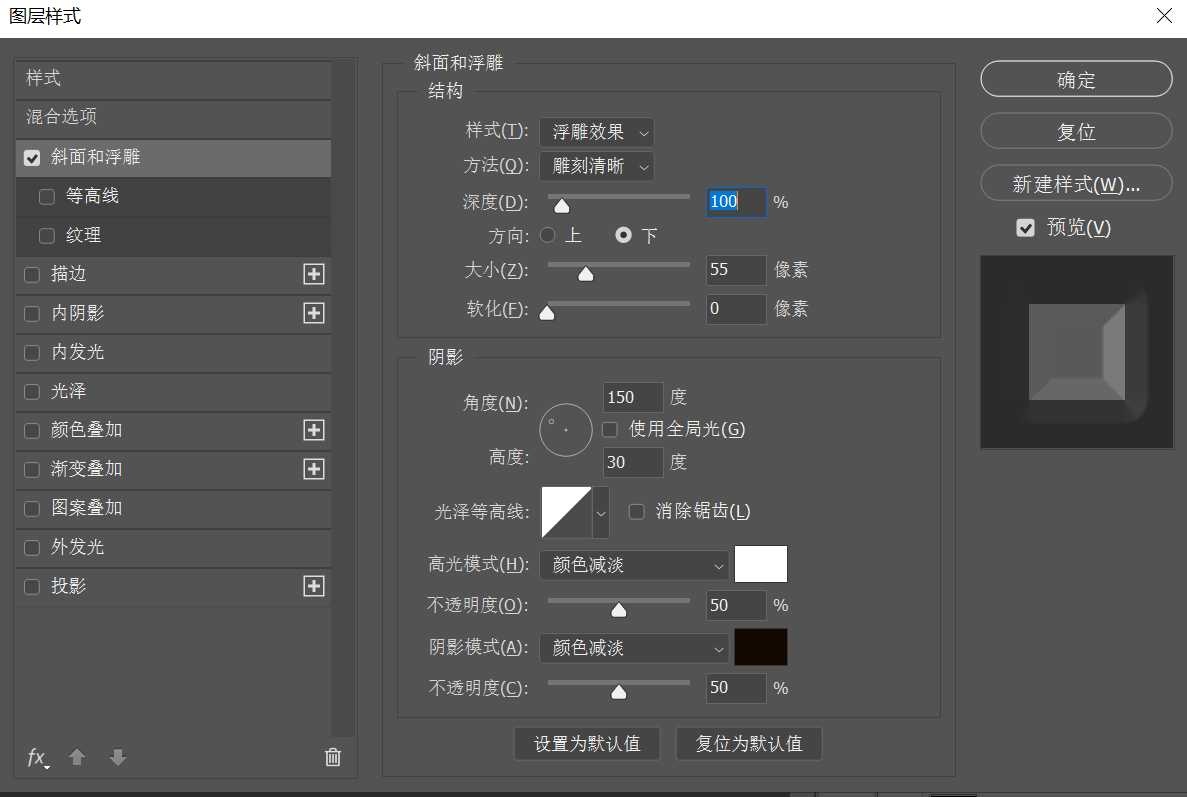
Task: Add another 颜色叠加 effect with plus icon
Action: [313, 430]
